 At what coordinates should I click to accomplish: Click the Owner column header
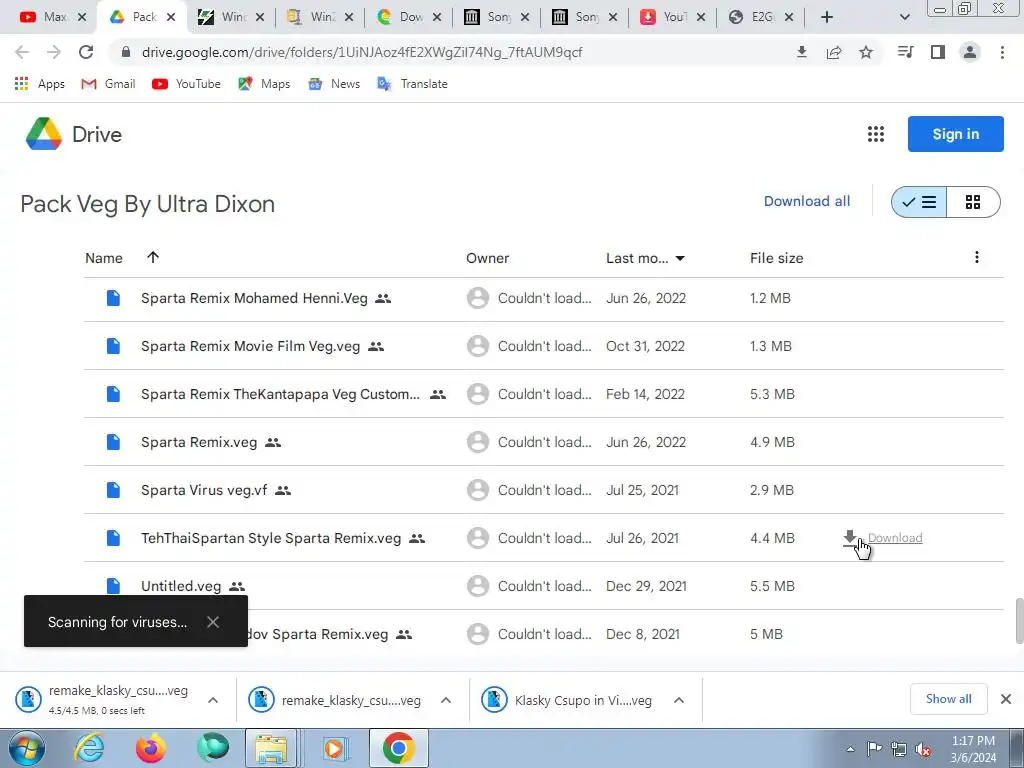[487, 258]
